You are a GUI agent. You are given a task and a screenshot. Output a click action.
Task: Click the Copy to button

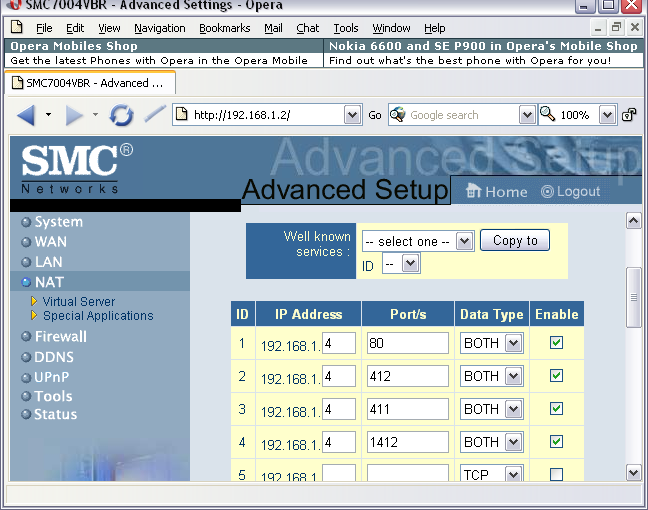click(515, 240)
